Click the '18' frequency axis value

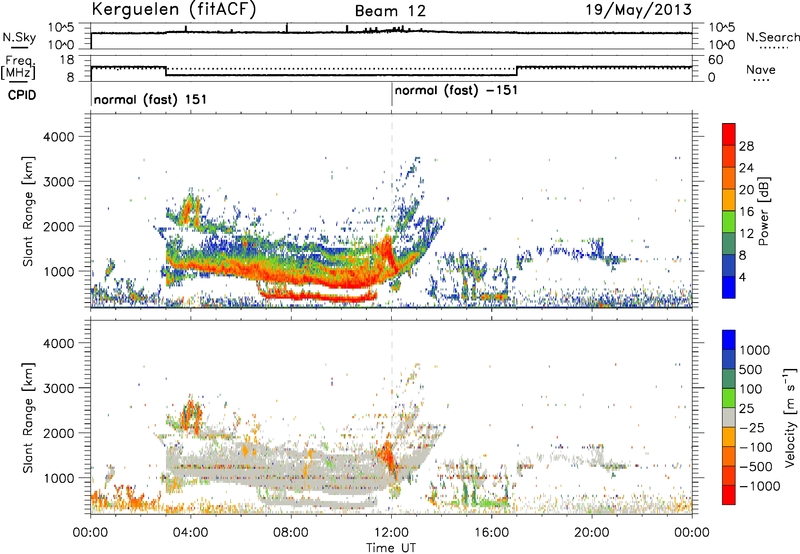tap(67, 60)
